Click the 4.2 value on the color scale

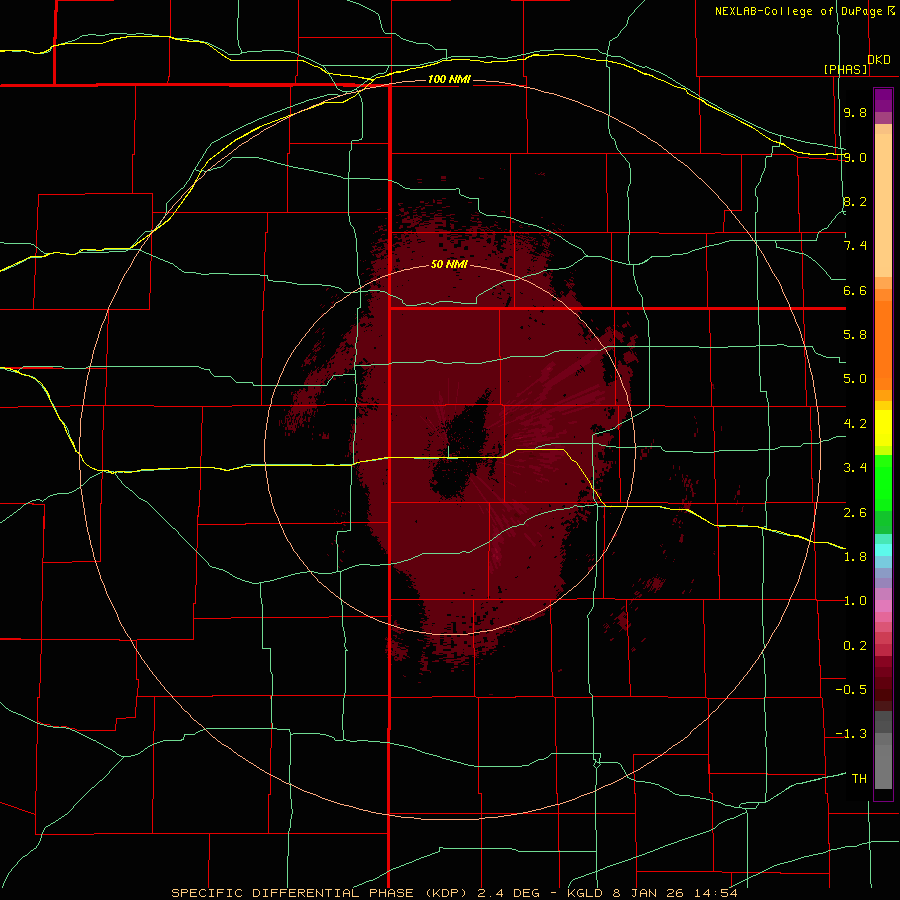pos(855,424)
